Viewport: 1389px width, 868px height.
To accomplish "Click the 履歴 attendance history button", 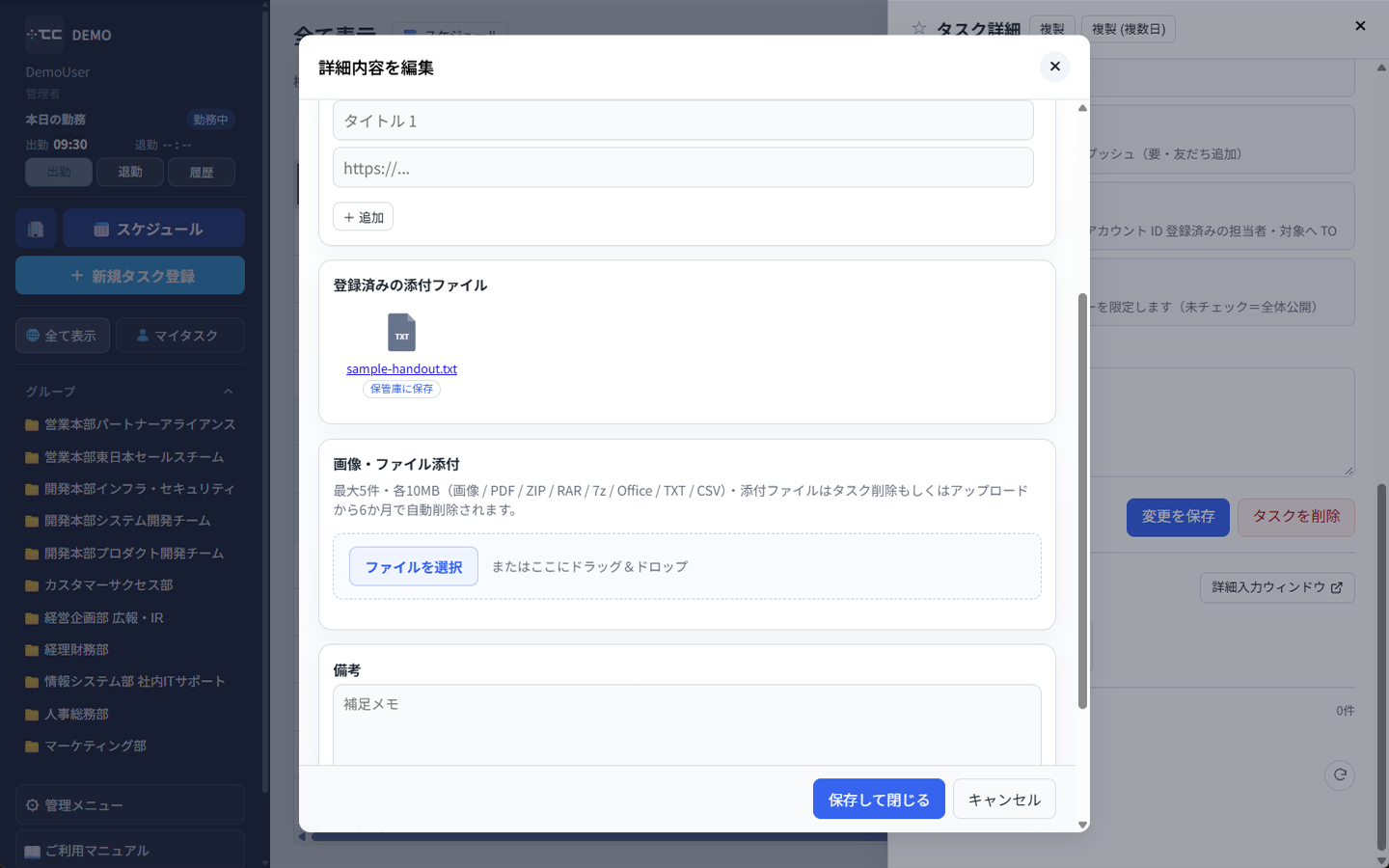I will (x=202, y=172).
